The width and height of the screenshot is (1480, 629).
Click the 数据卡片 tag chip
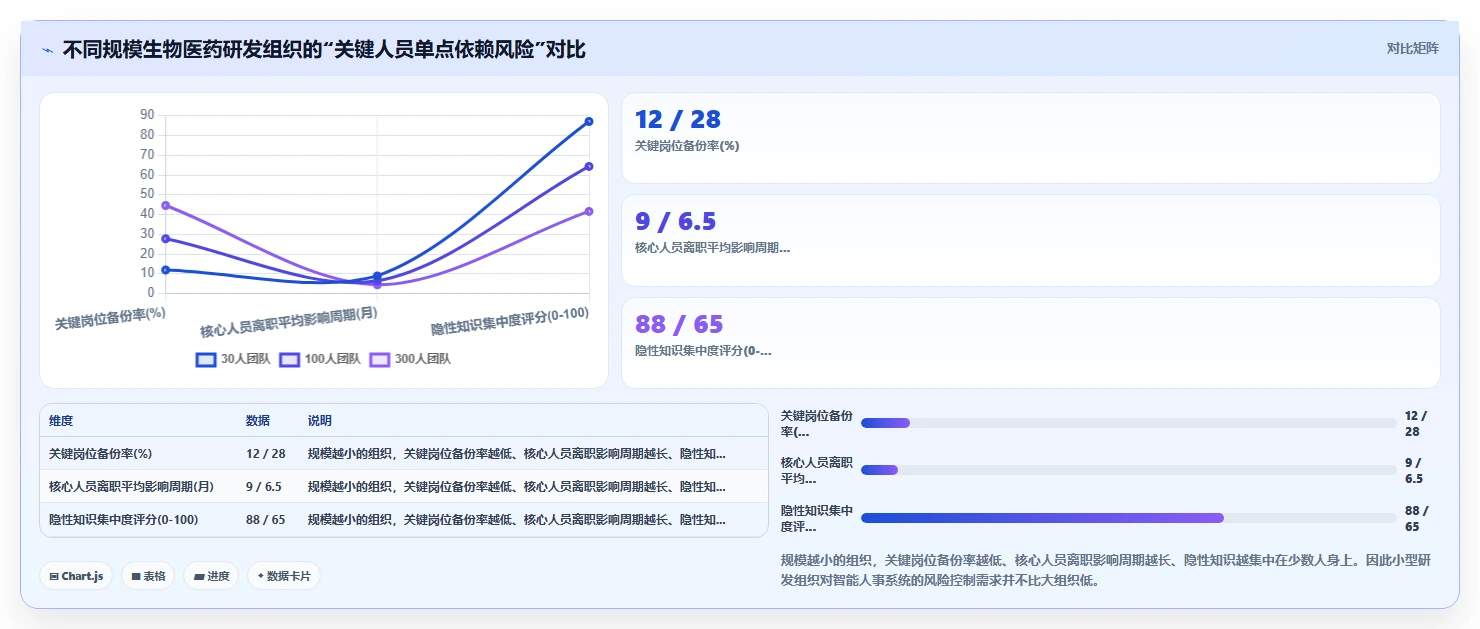(284, 576)
